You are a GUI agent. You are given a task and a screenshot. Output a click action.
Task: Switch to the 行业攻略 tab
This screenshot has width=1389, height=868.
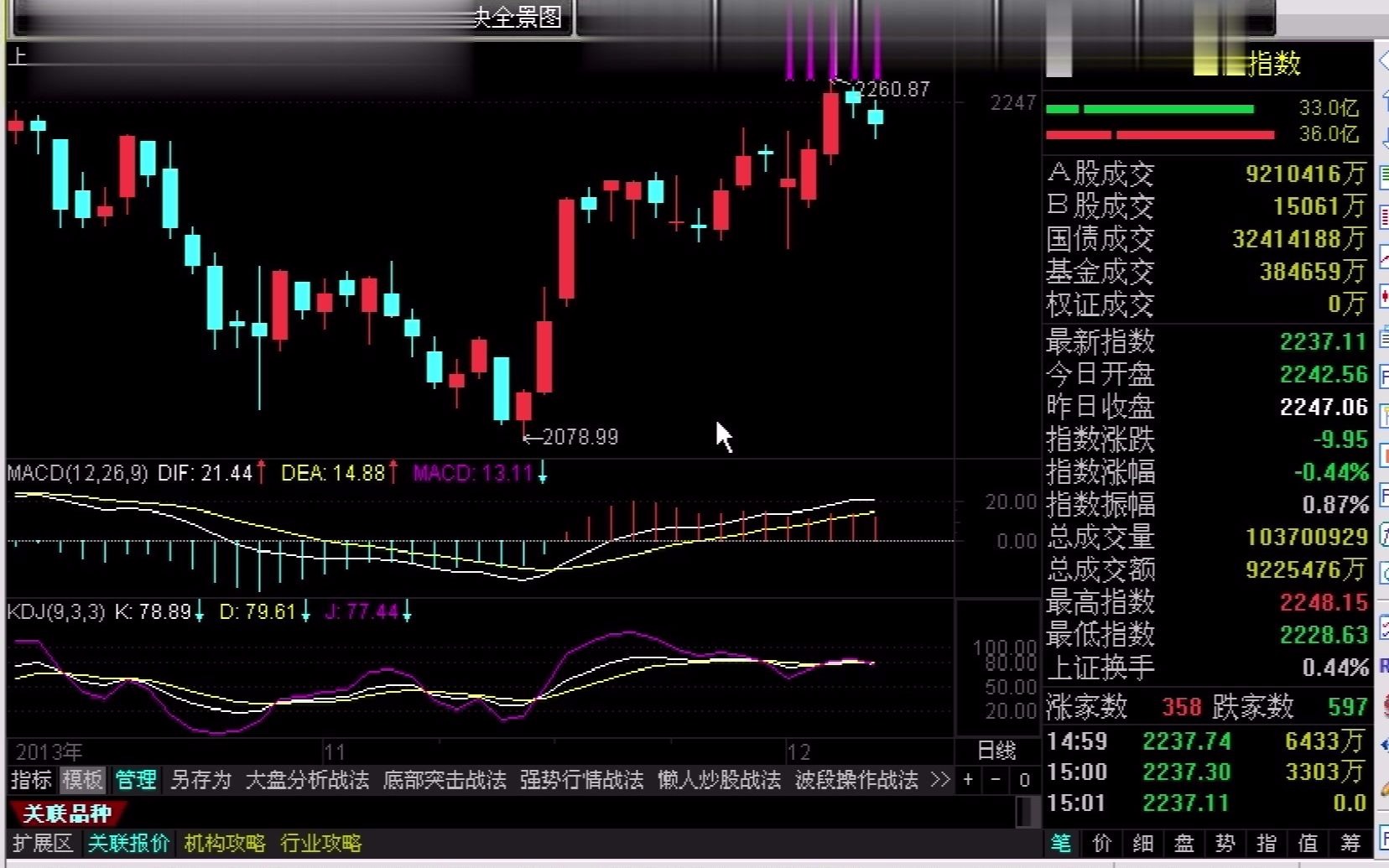point(320,843)
